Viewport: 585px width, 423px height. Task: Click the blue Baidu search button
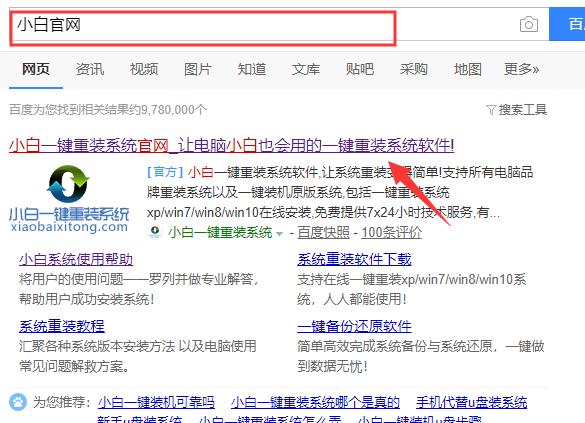567,24
